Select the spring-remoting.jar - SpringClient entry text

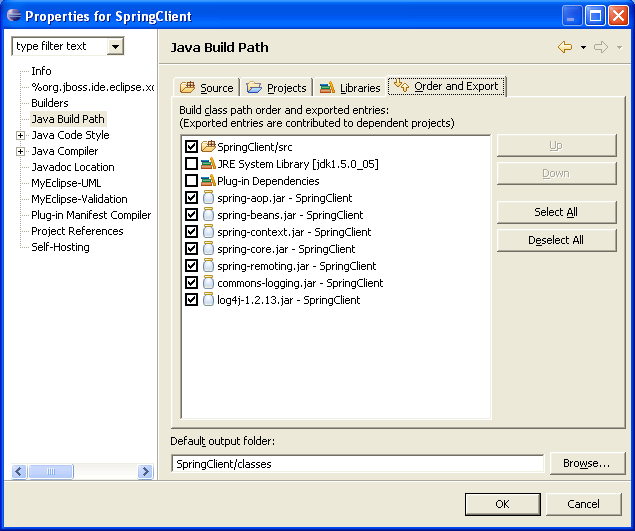[x=297, y=266]
